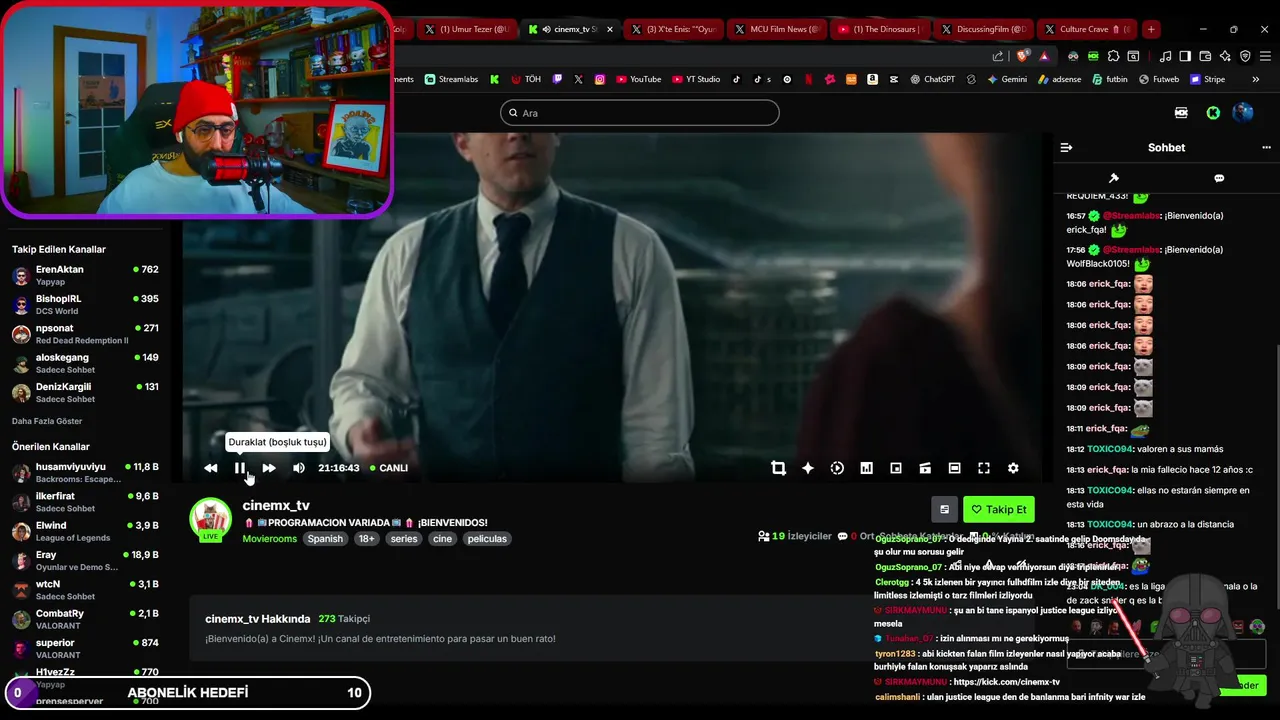Fast forward the stream using forward arrows
This screenshot has width=1280, height=720.
269,468
